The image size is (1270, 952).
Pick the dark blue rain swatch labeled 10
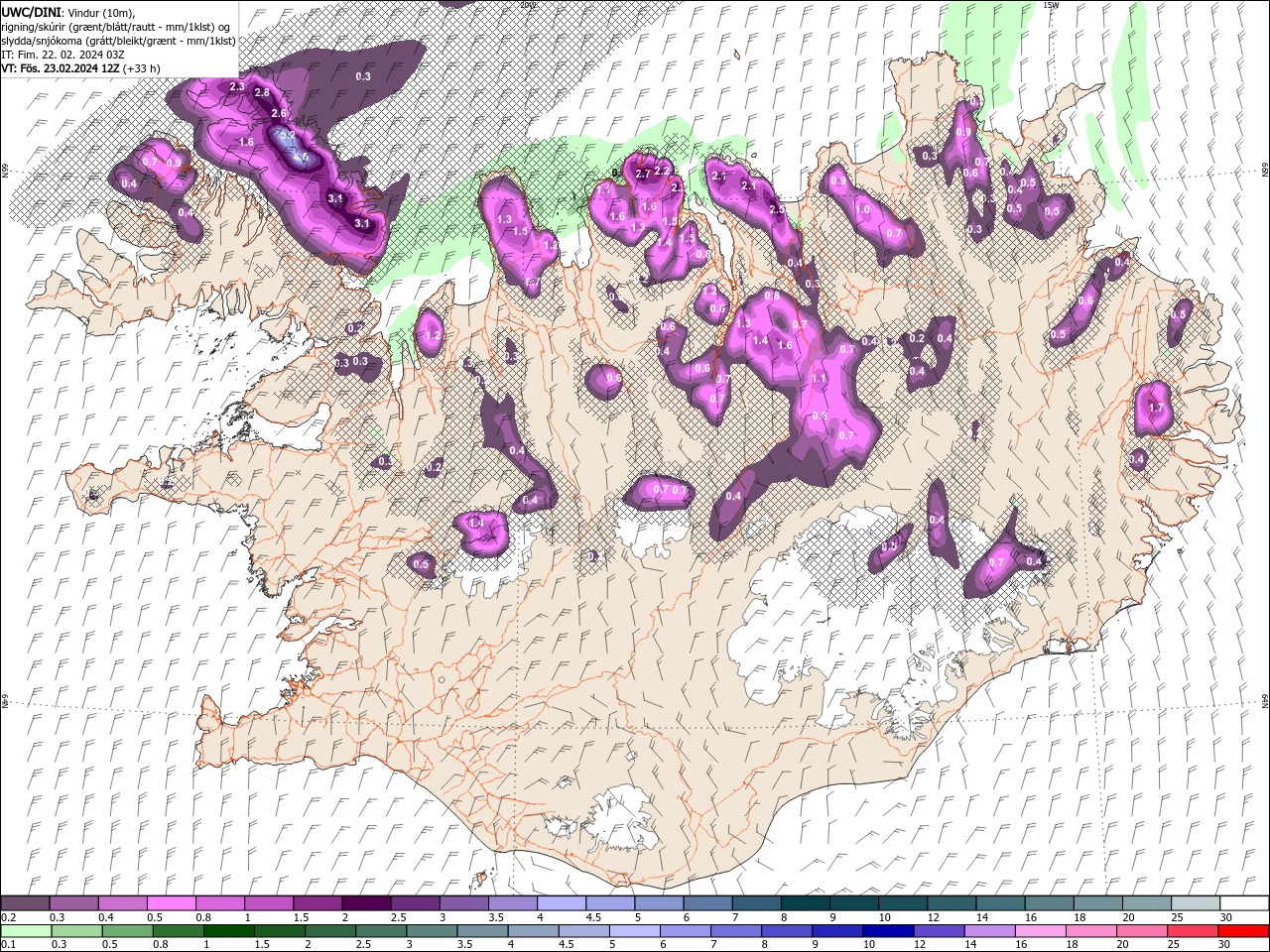[889, 931]
